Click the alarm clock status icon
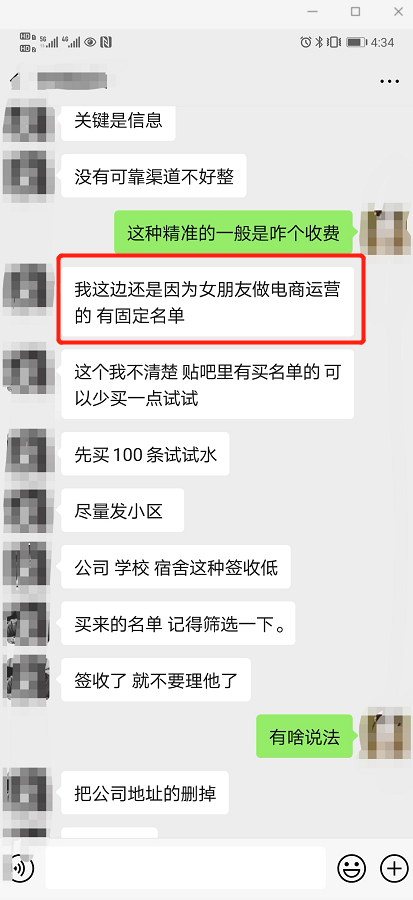 305,42
